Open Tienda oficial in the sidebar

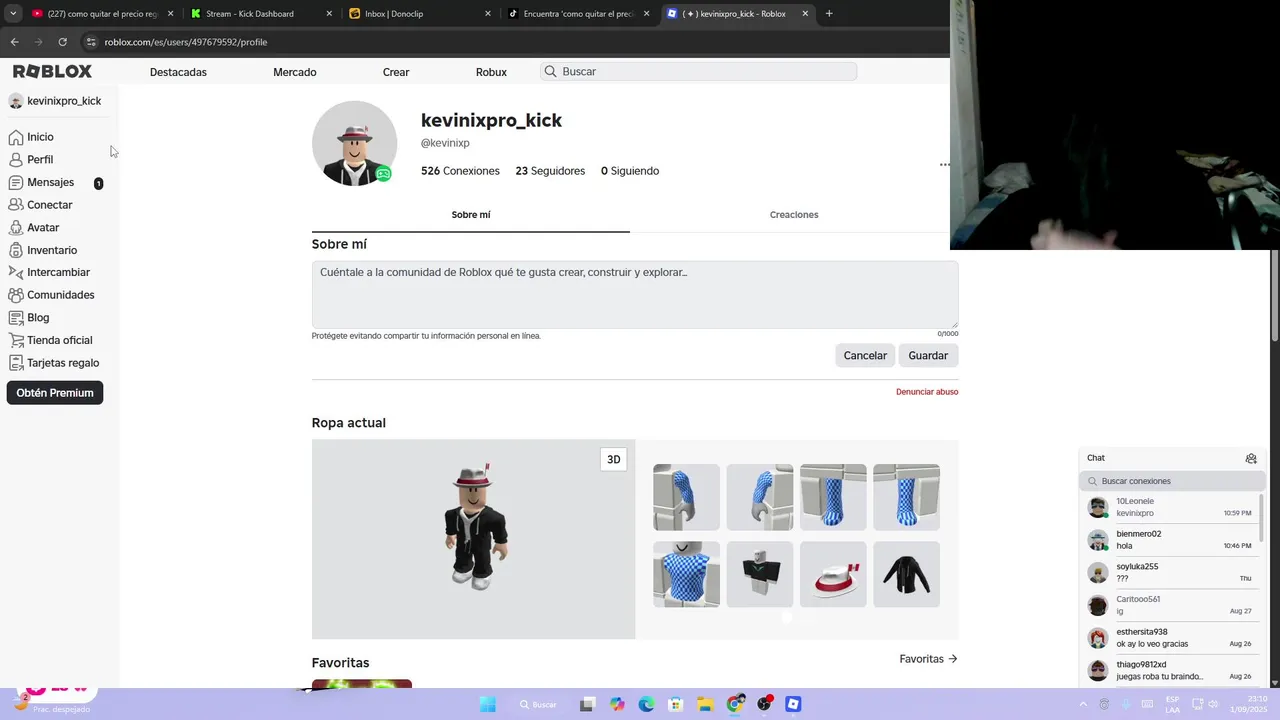[x=50, y=341]
